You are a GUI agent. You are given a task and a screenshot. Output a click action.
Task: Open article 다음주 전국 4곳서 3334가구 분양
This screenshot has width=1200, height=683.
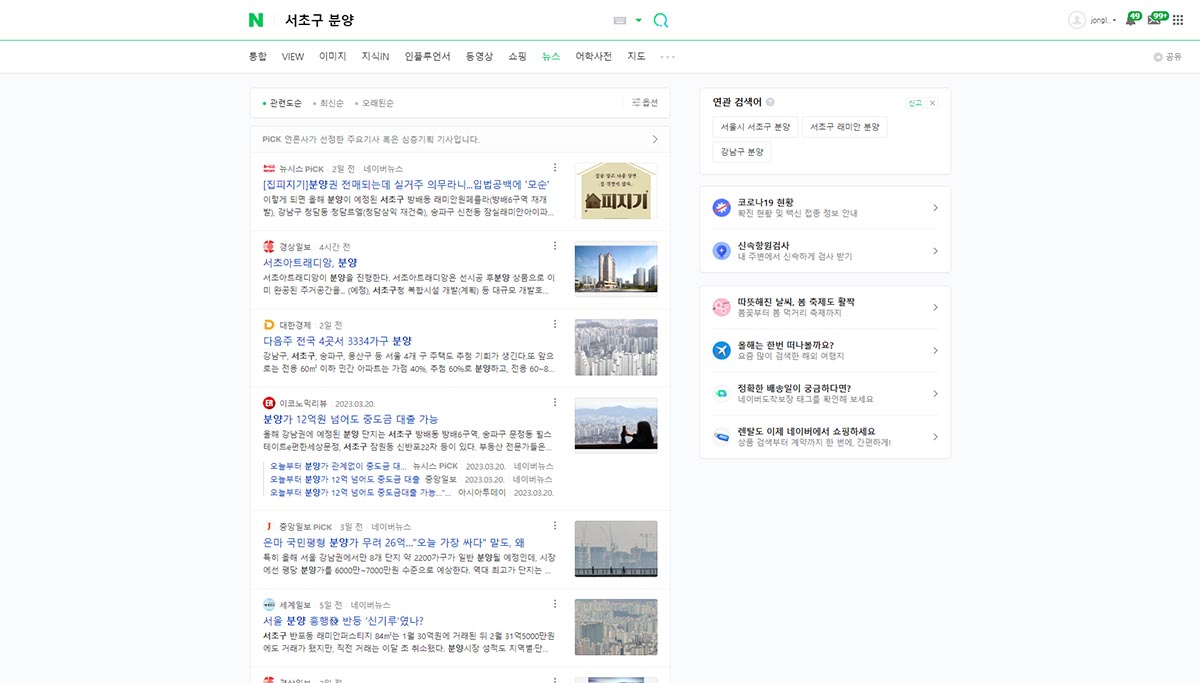click(337, 341)
